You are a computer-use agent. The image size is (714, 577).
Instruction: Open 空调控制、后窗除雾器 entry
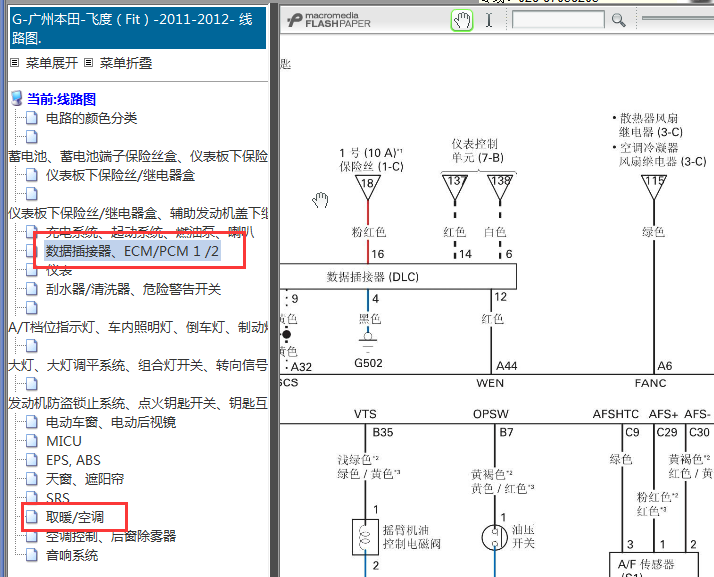tap(111, 536)
